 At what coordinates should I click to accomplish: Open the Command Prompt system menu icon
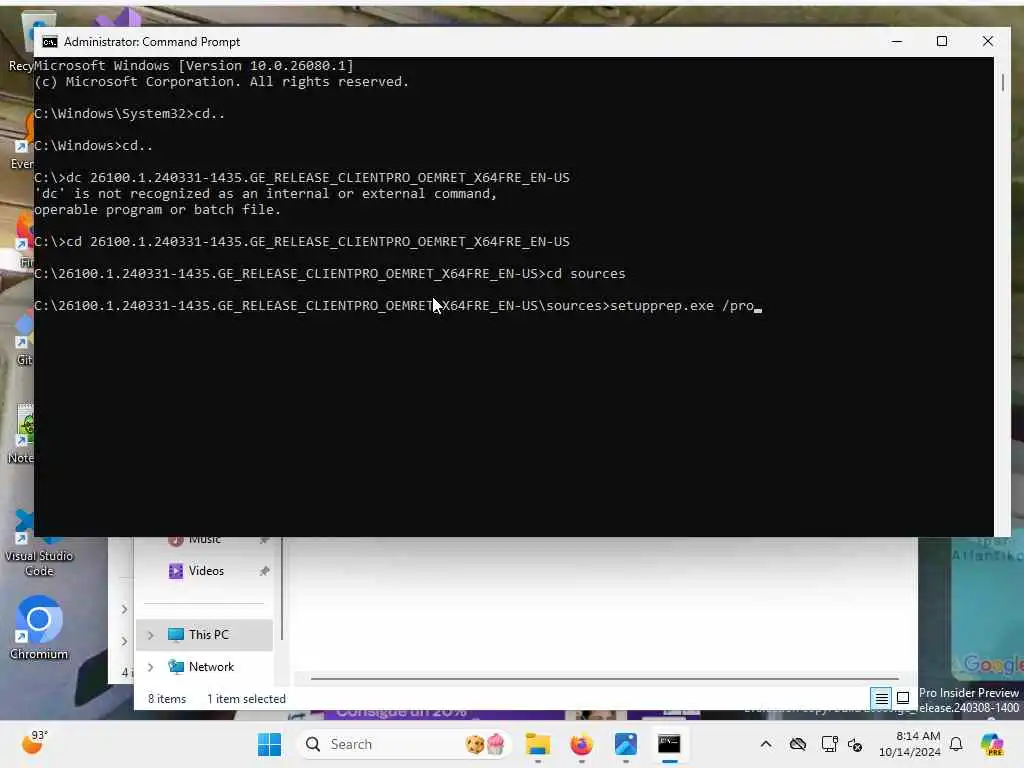(x=50, y=42)
